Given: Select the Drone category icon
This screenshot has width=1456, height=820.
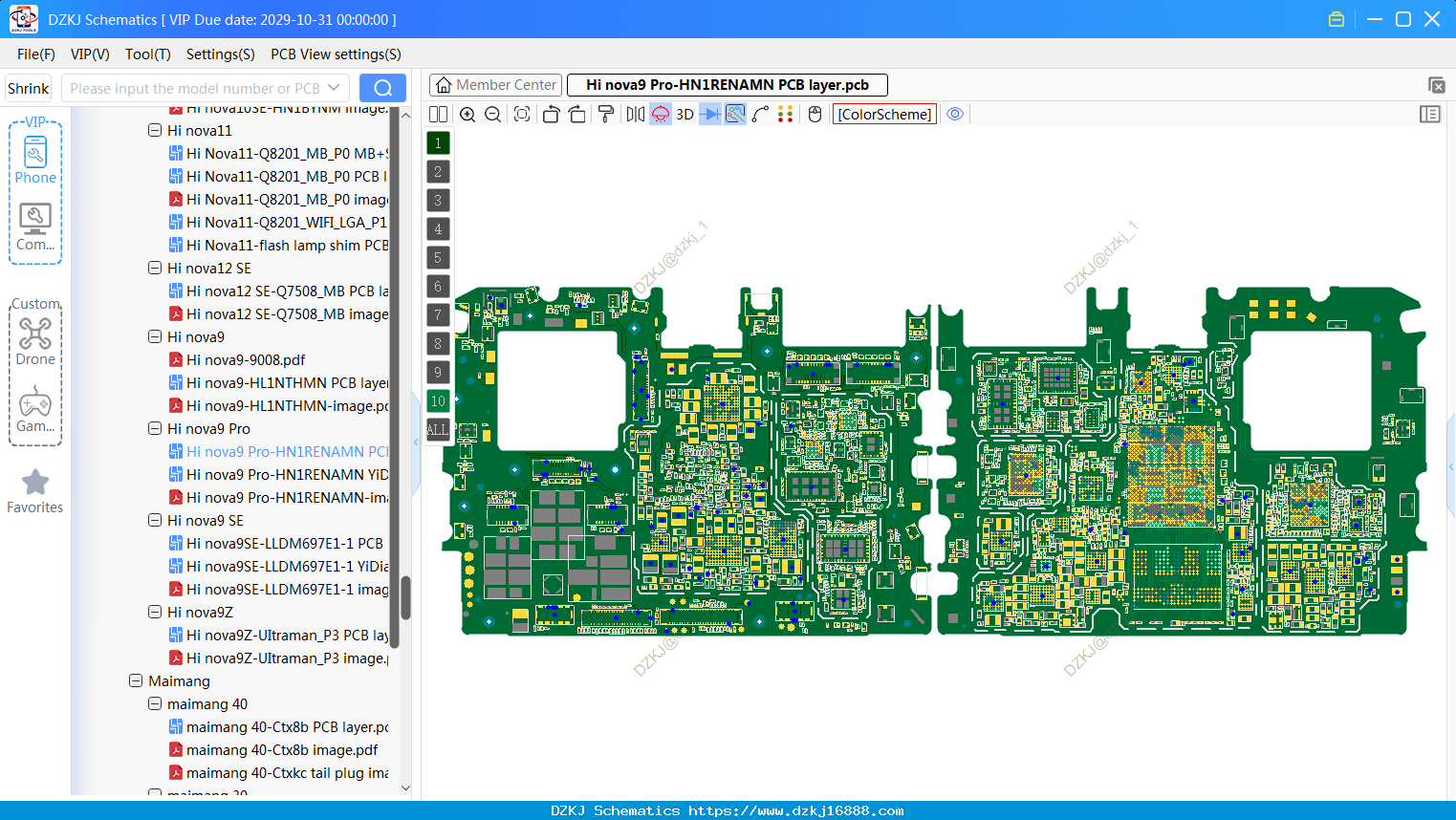Looking at the screenshot, I should pyautogui.click(x=35, y=342).
